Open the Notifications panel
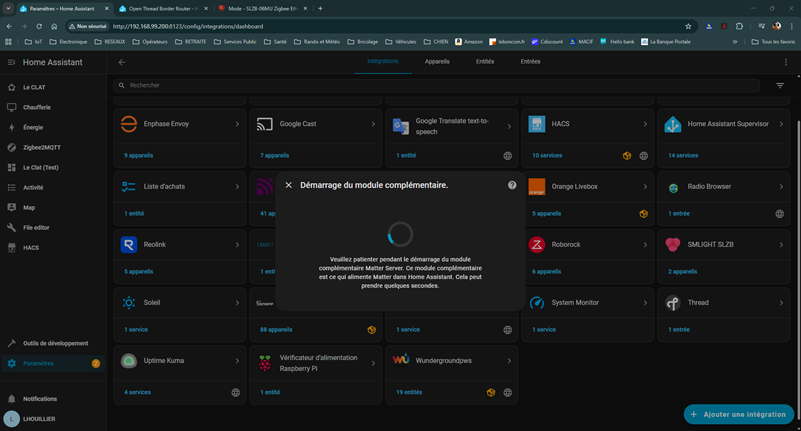 click(x=40, y=398)
